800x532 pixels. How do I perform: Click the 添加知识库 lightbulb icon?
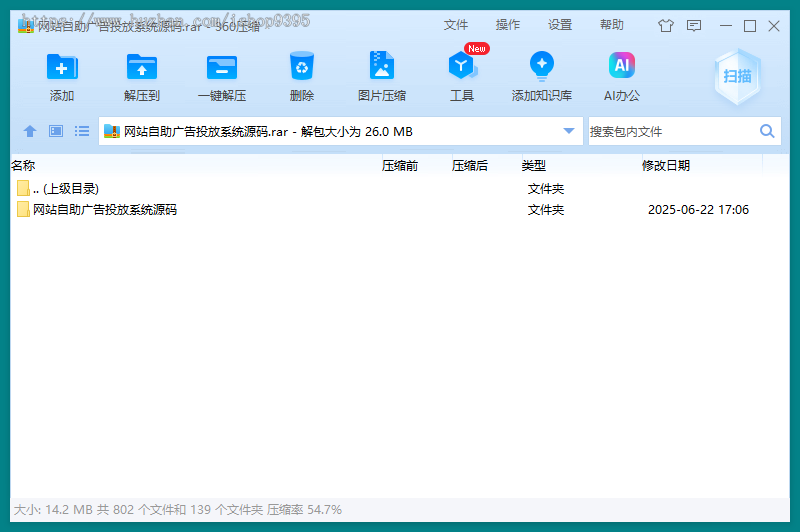(542, 66)
